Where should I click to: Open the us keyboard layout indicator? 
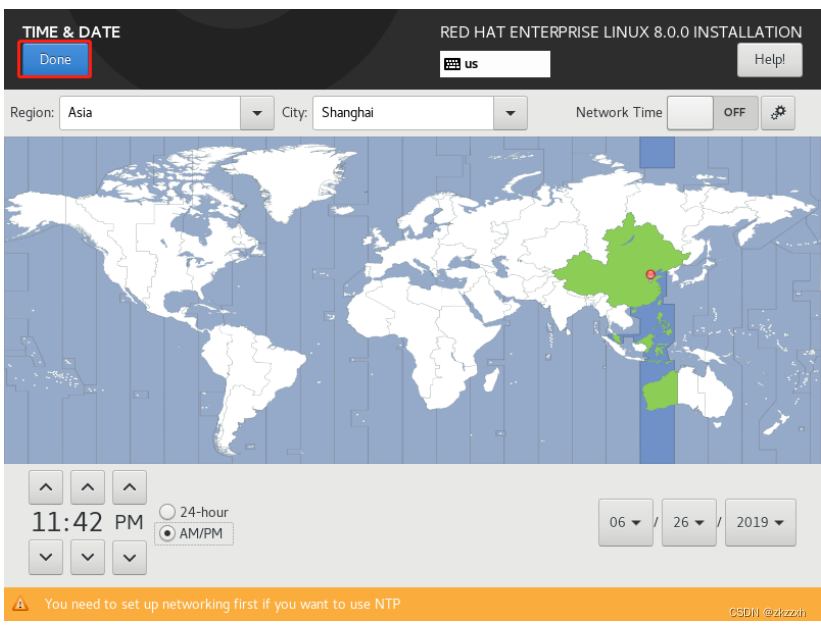[495, 64]
